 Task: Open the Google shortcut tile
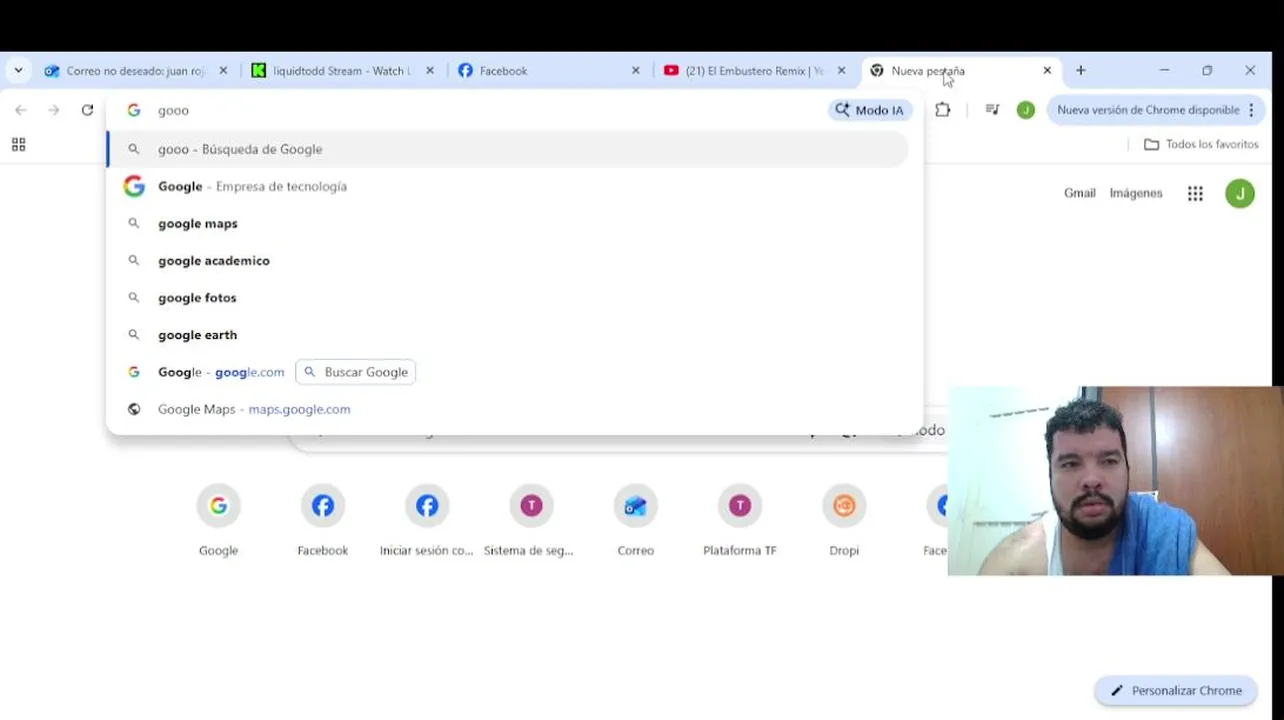[x=218, y=520]
